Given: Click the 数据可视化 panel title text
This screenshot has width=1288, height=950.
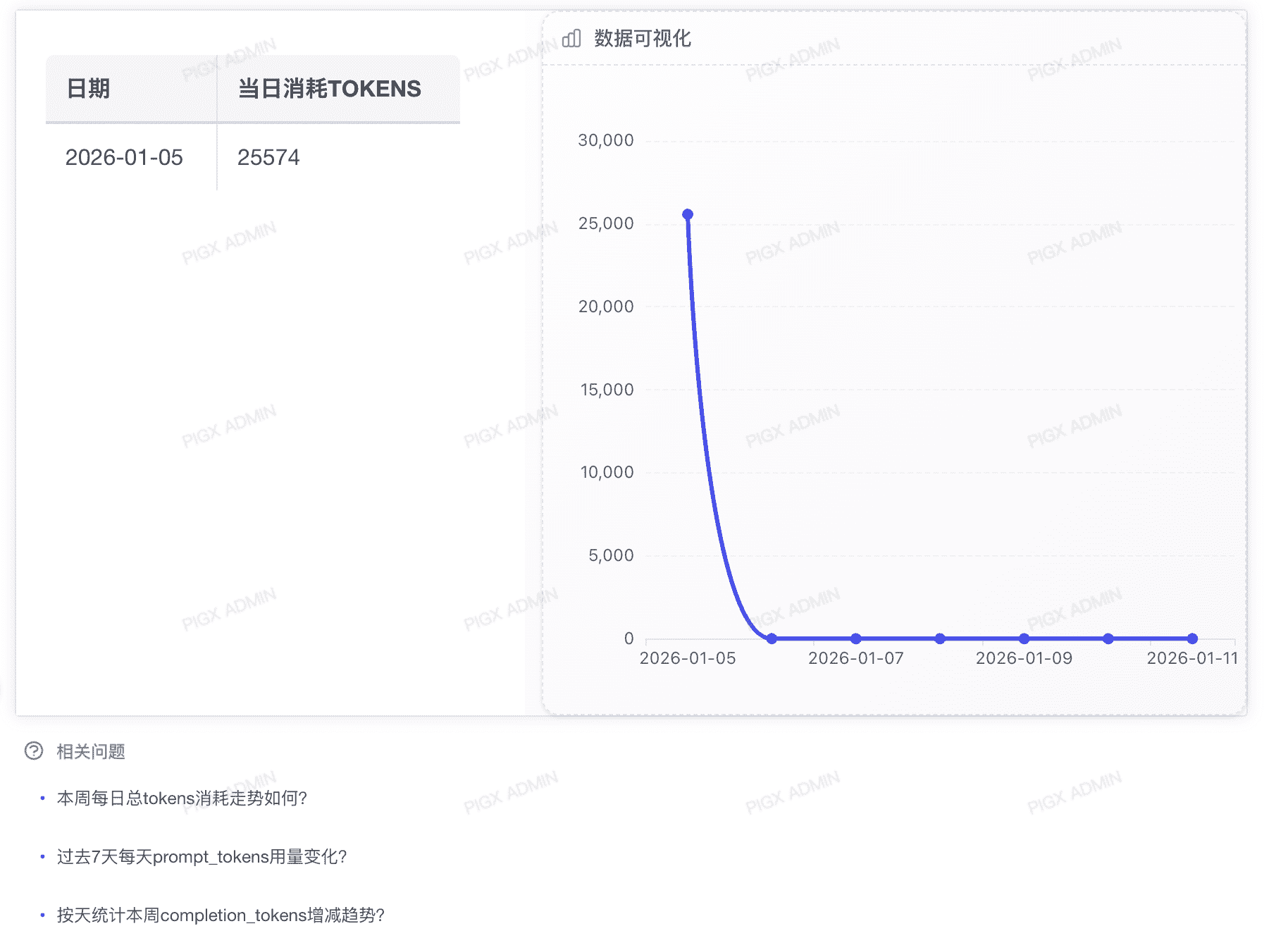Looking at the screenshot, I should (640, 40).
